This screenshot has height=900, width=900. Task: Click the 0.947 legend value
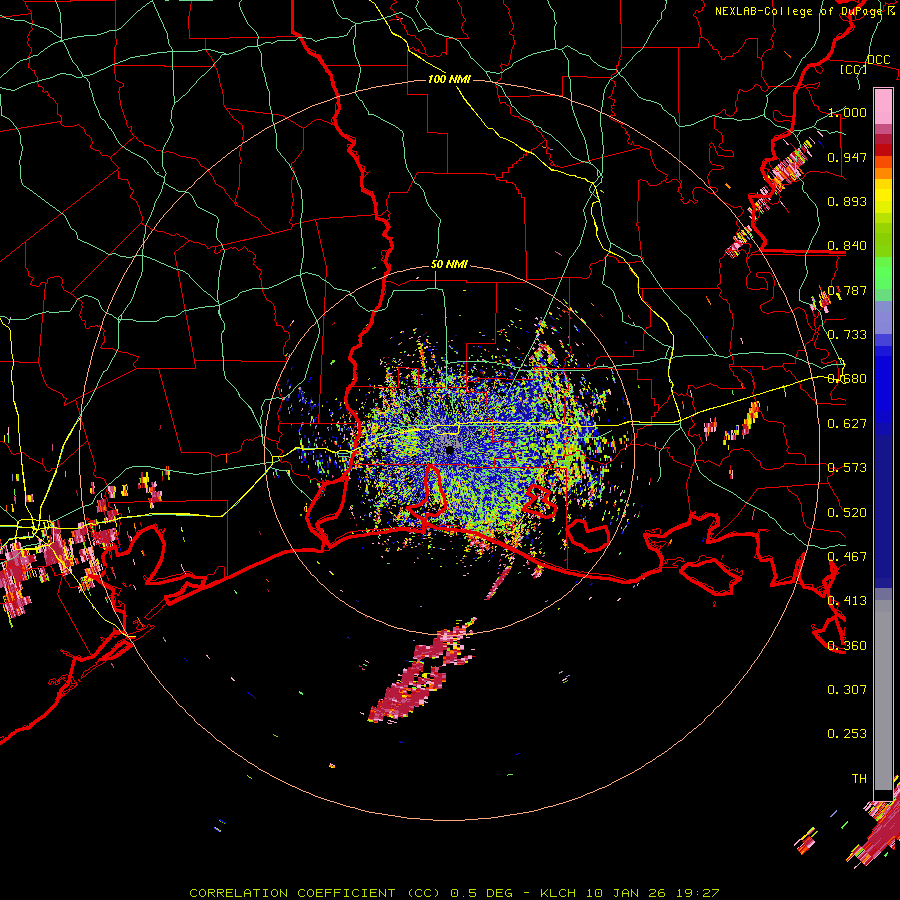click(847, 157)
